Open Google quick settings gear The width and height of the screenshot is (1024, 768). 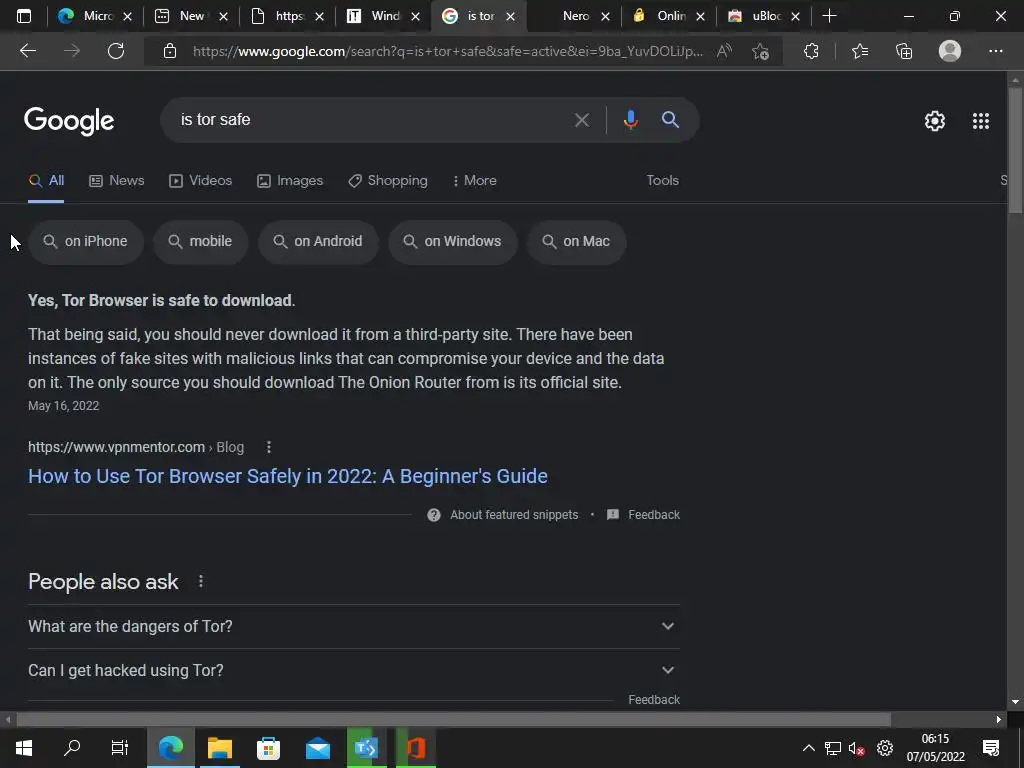coord(935,121)
